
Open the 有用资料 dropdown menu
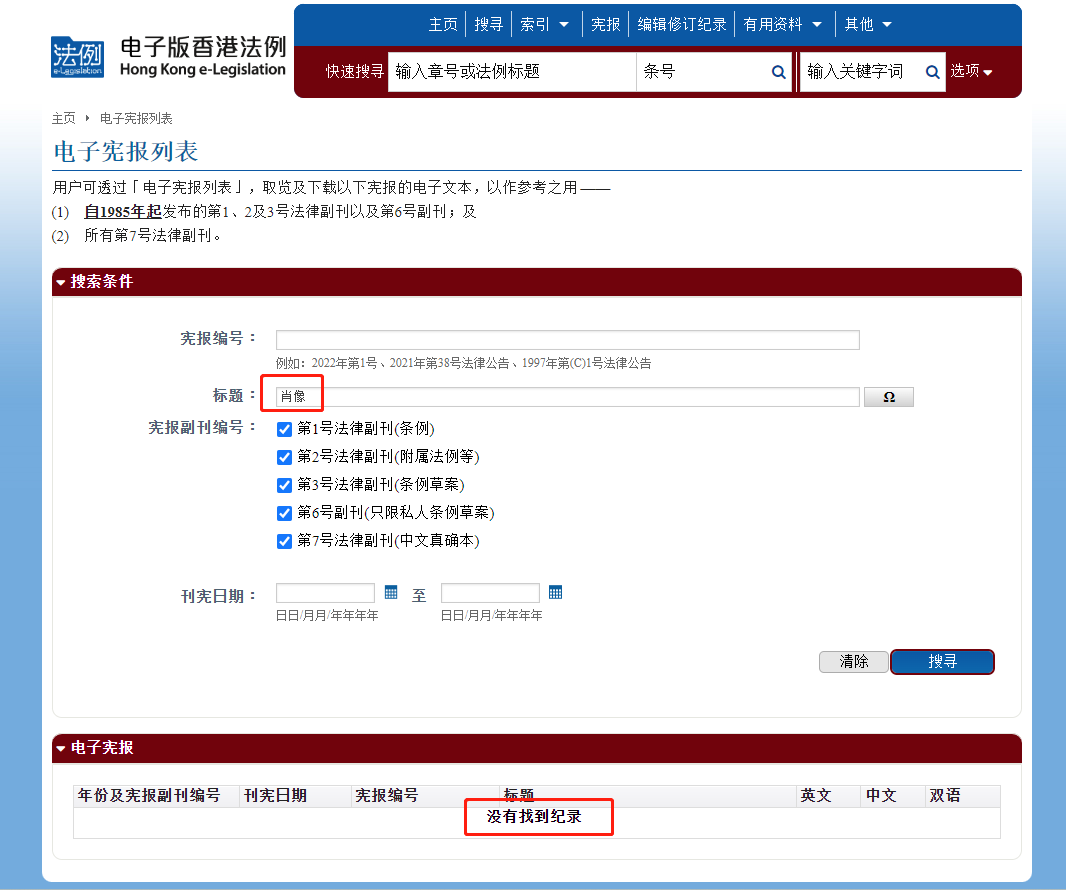(x=783, y=24)
